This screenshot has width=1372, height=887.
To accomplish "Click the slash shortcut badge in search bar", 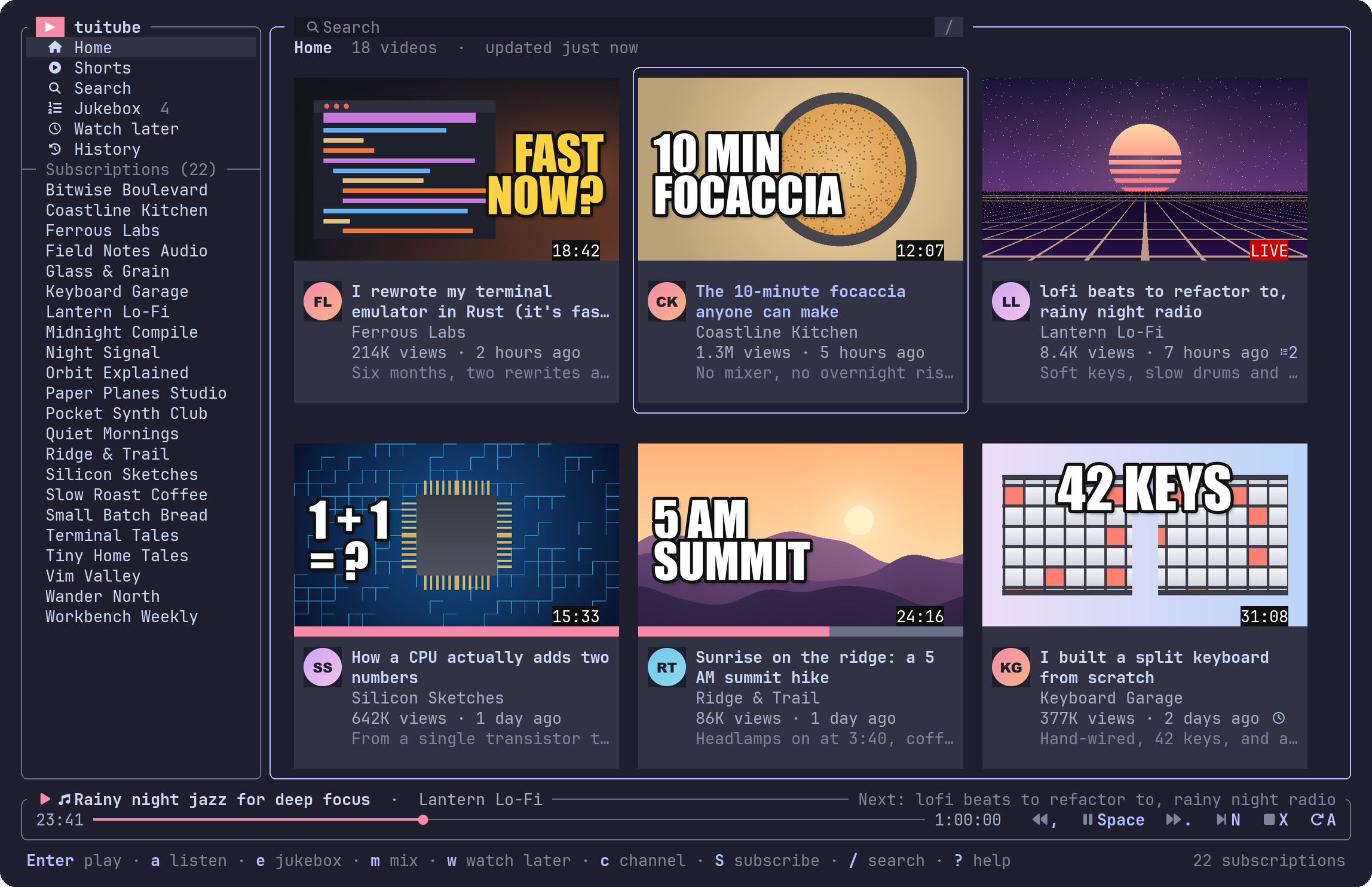I will pos(949,27).
